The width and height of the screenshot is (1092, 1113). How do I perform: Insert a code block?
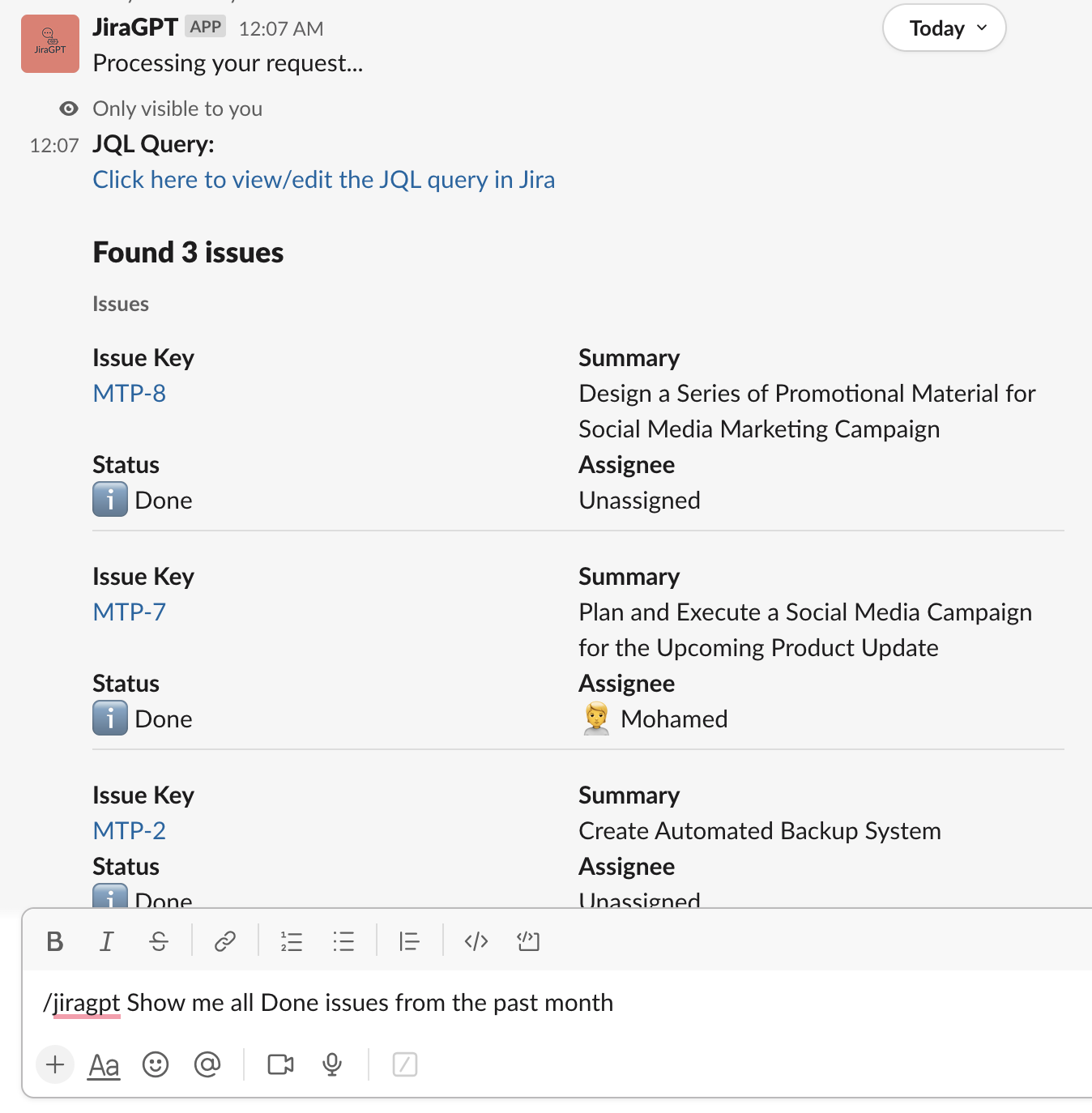528,941
